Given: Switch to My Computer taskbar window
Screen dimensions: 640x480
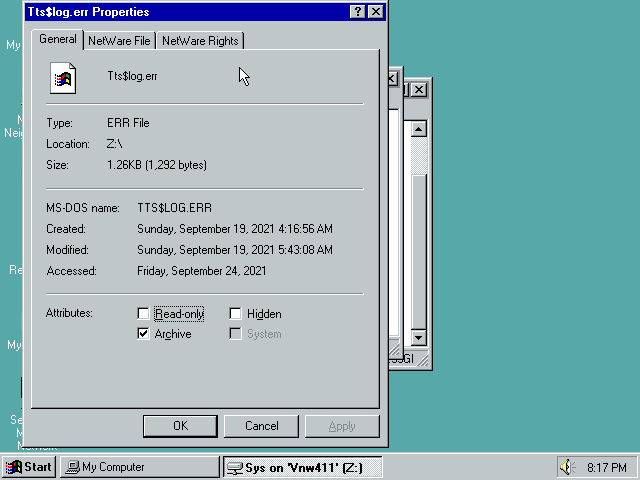Looking at the screenshot, I should [140, 467].
